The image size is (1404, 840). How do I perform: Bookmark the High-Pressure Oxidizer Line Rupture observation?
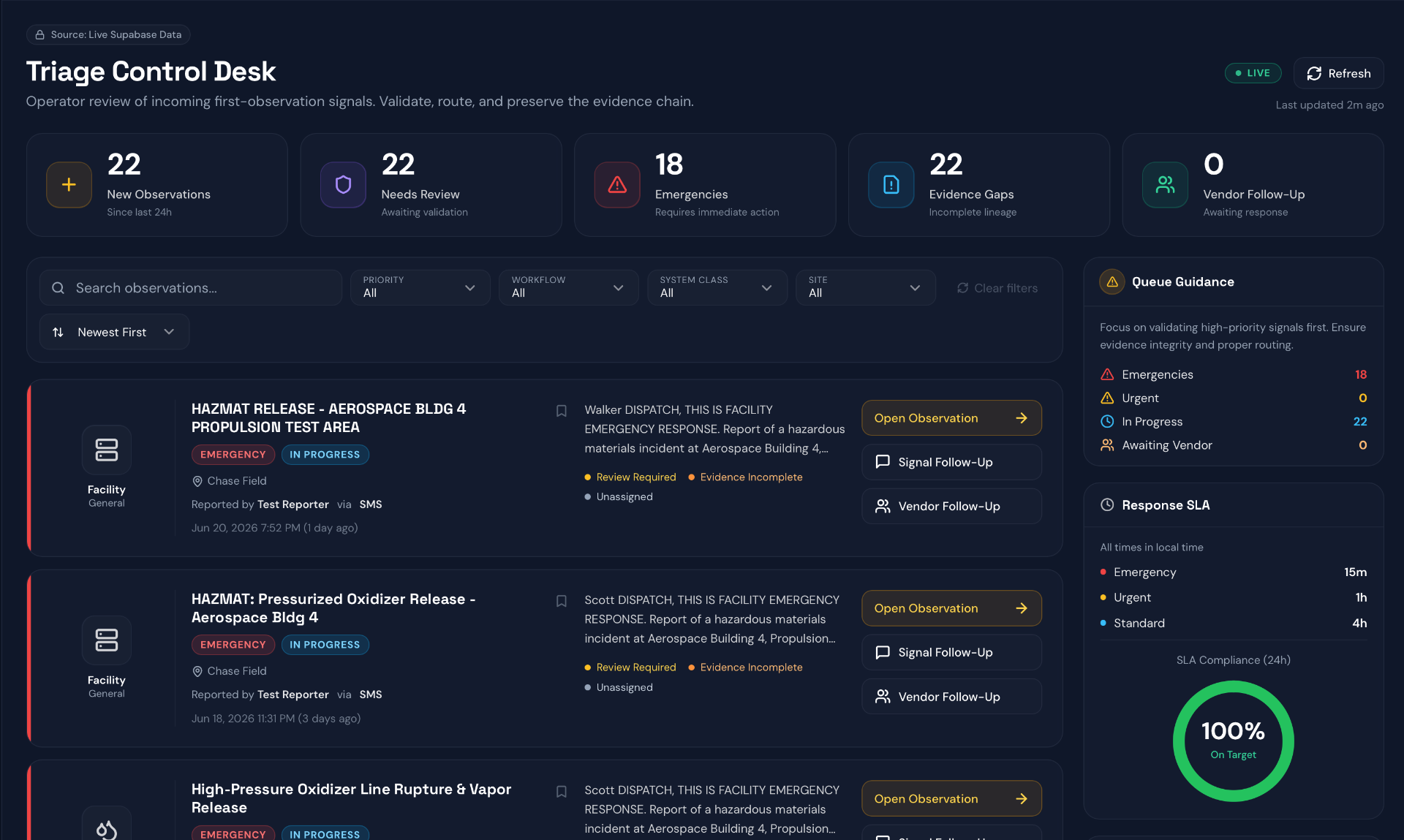click(562, 792)
